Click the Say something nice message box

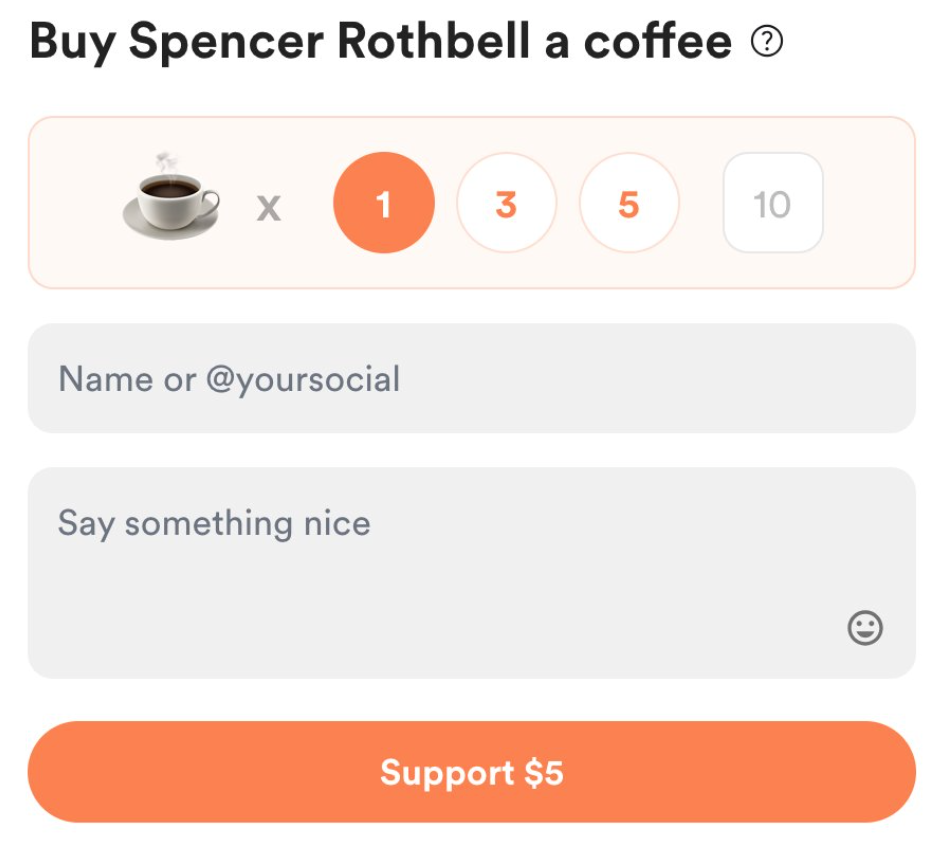coord(472,573)
